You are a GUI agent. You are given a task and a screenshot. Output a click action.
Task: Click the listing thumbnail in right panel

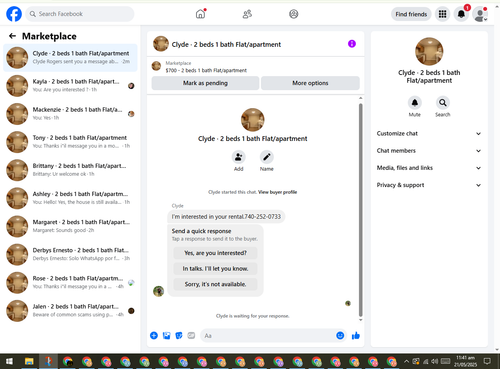pos(429,51)
